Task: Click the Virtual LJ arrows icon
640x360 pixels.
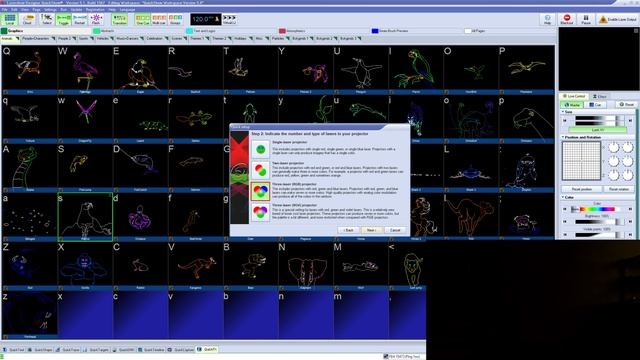Action: pyautogui.click(x=229, y=19)
